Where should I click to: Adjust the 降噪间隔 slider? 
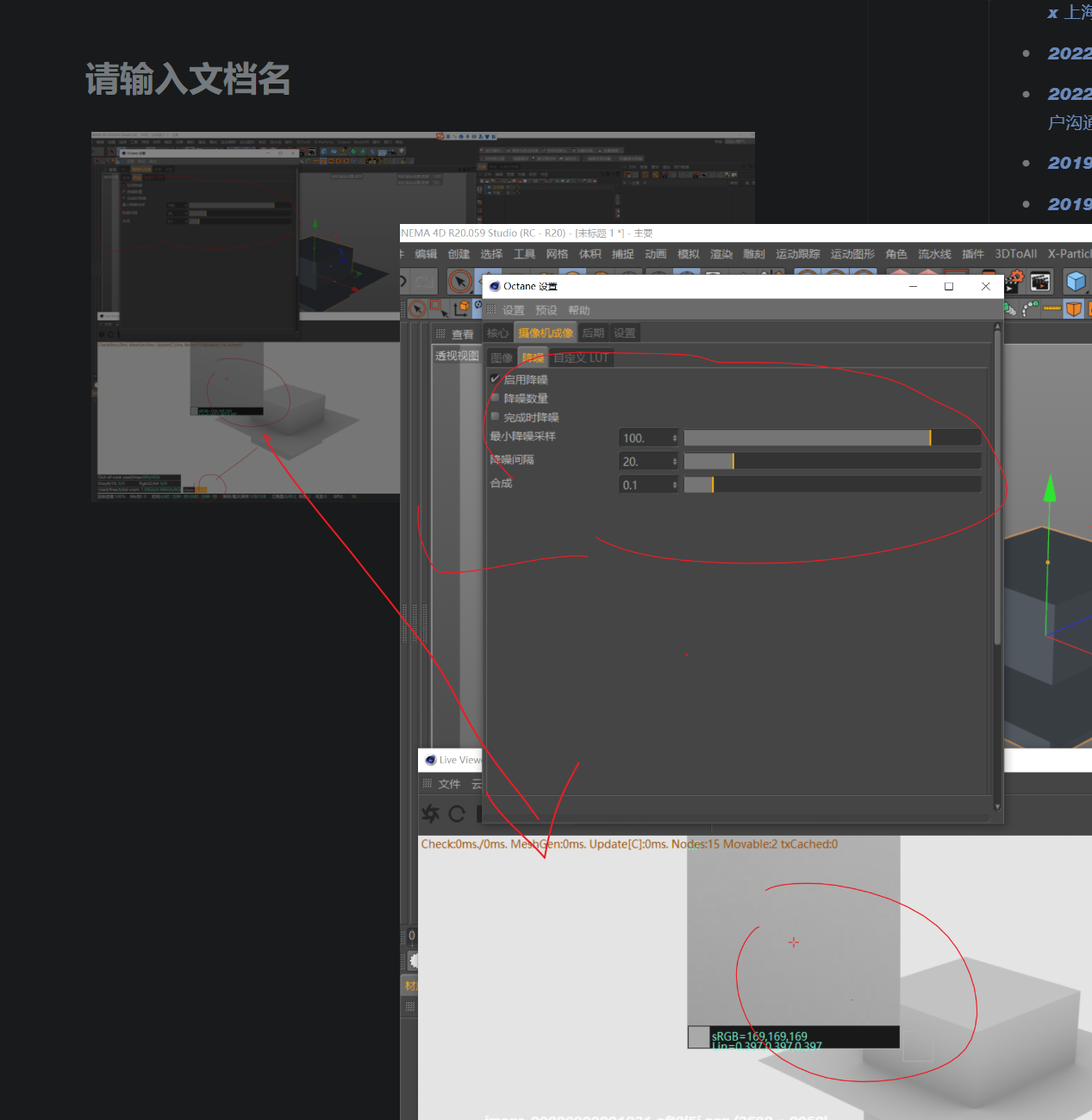click(833, 461)
